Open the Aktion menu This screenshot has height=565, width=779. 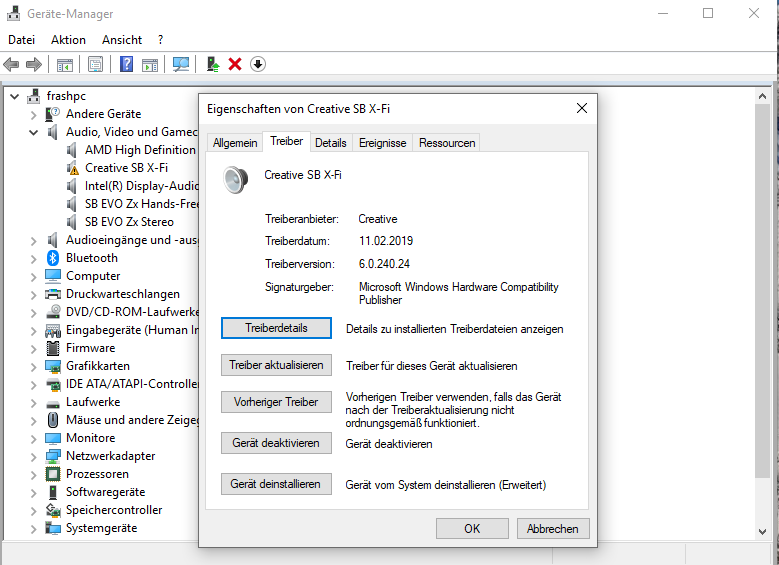click(68, 40)
